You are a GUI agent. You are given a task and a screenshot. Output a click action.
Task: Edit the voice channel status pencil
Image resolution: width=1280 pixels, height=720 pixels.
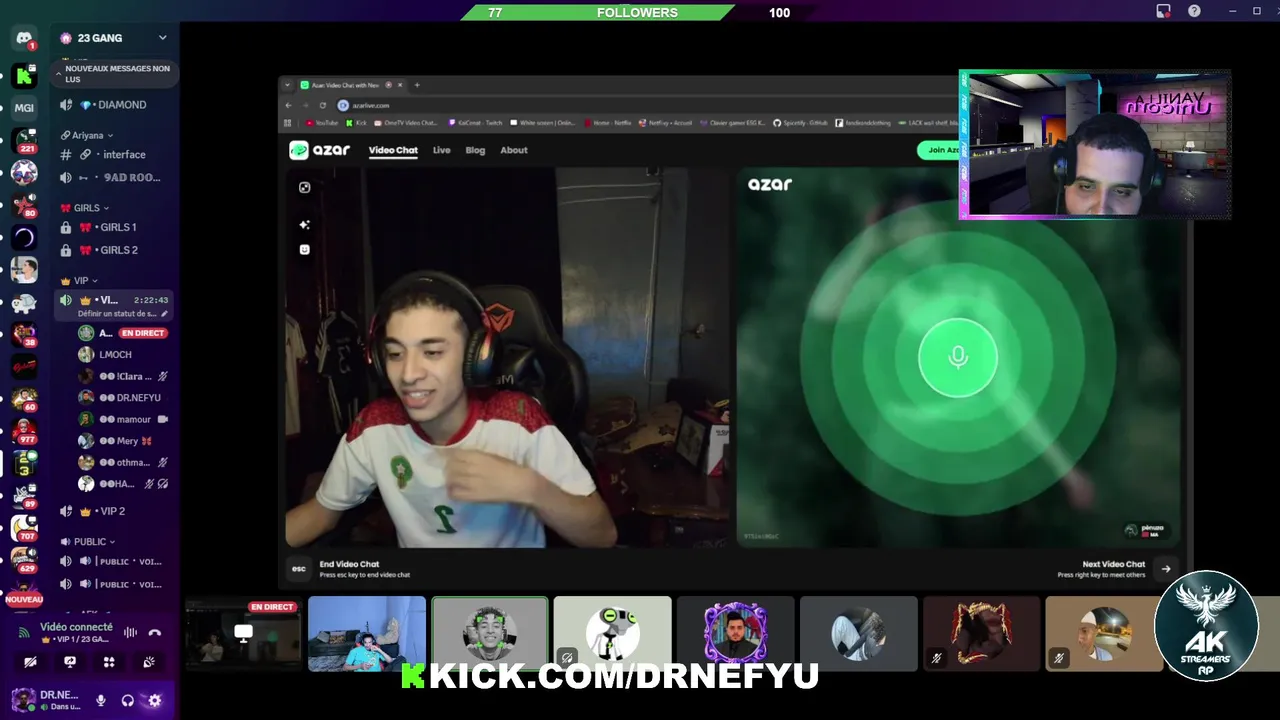[164, 314]
